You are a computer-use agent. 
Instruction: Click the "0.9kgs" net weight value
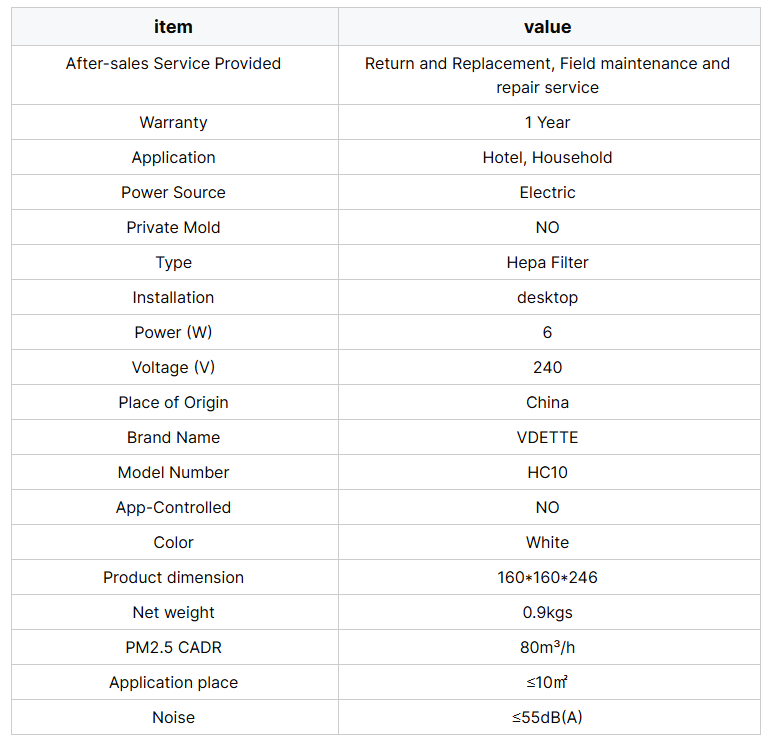(547, 612)
